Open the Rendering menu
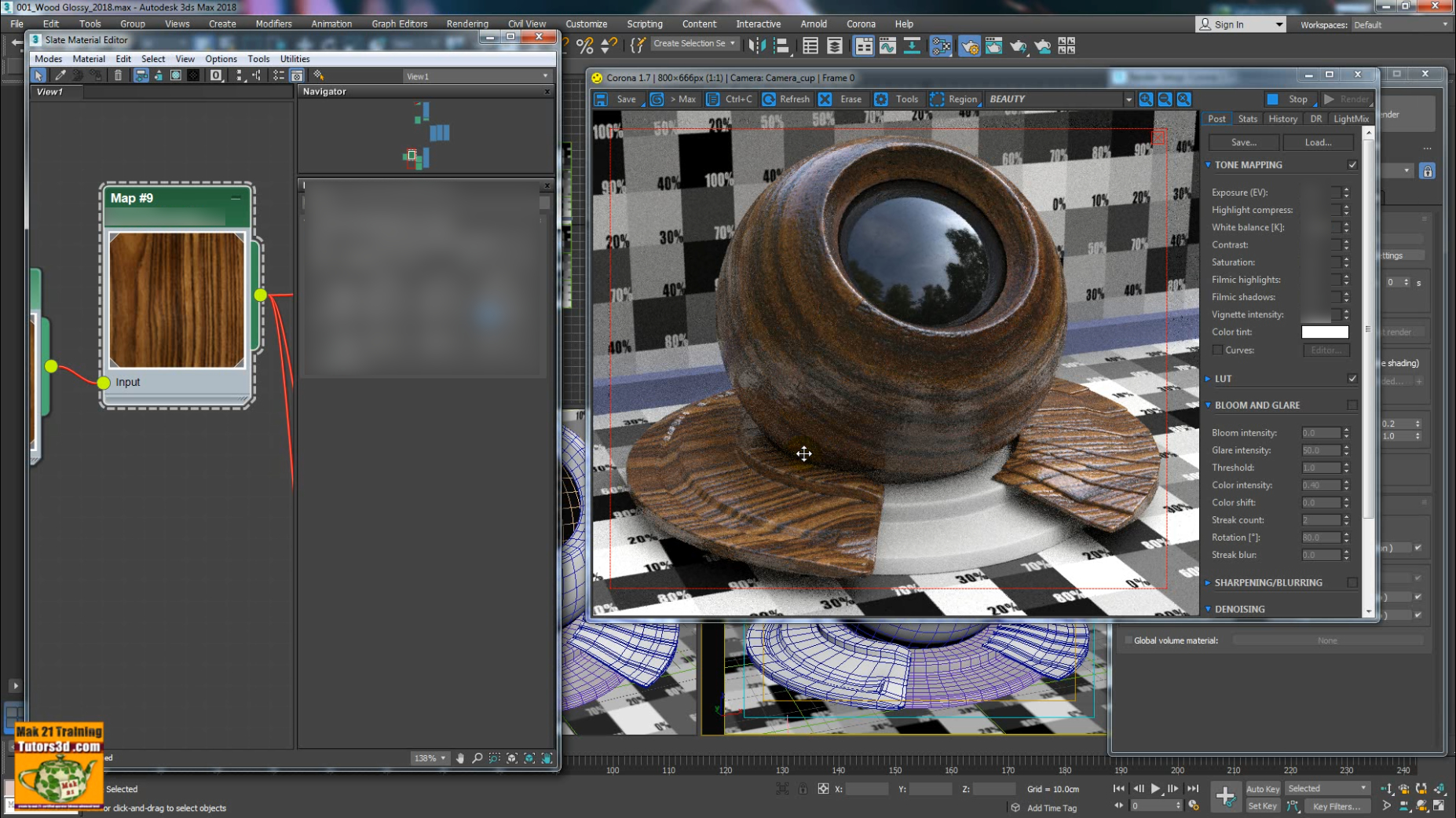This screenshot has width=1456, height=818. click(466, 24)
